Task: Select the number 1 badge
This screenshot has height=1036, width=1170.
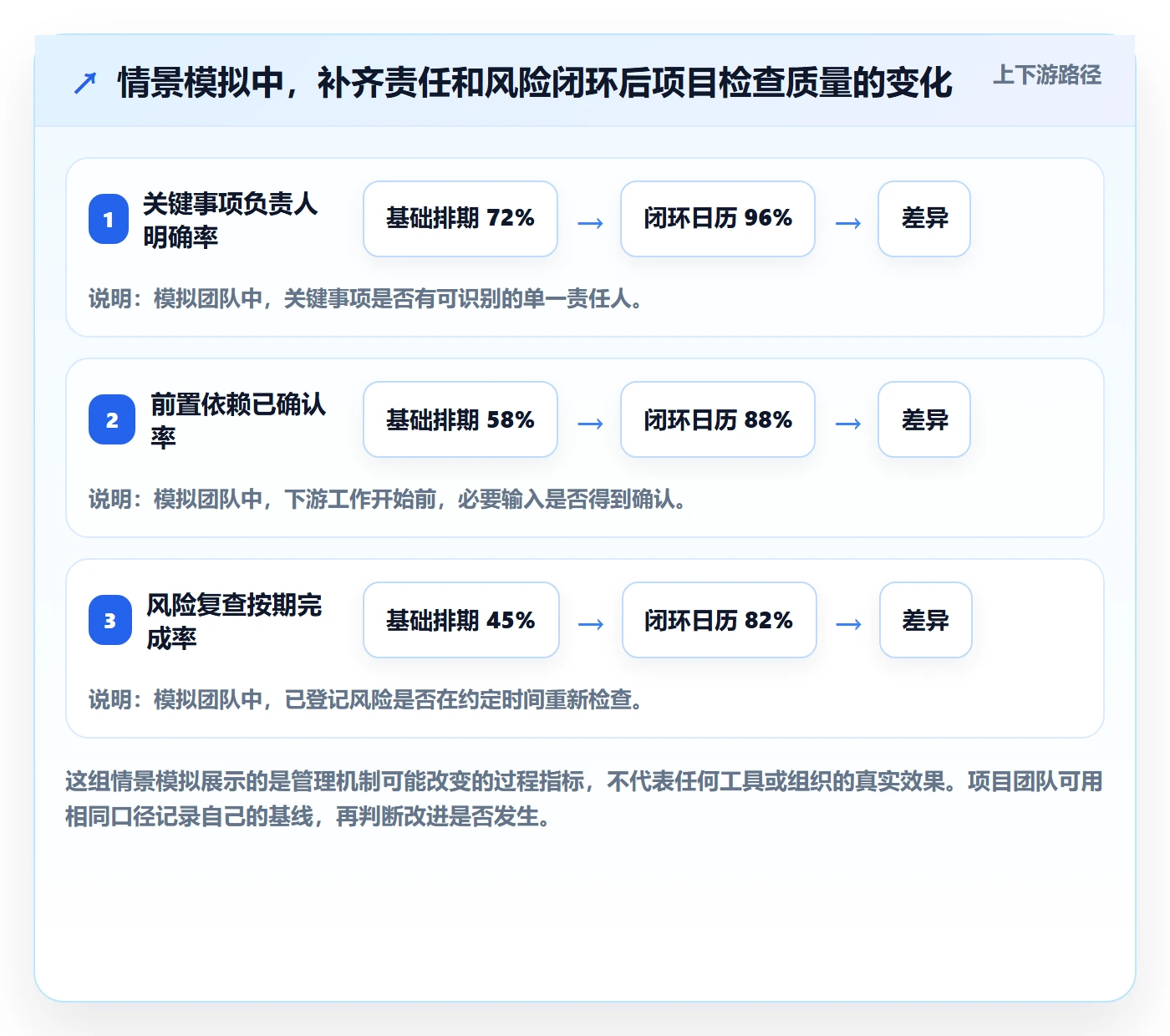Action: (x=109, y=219)
